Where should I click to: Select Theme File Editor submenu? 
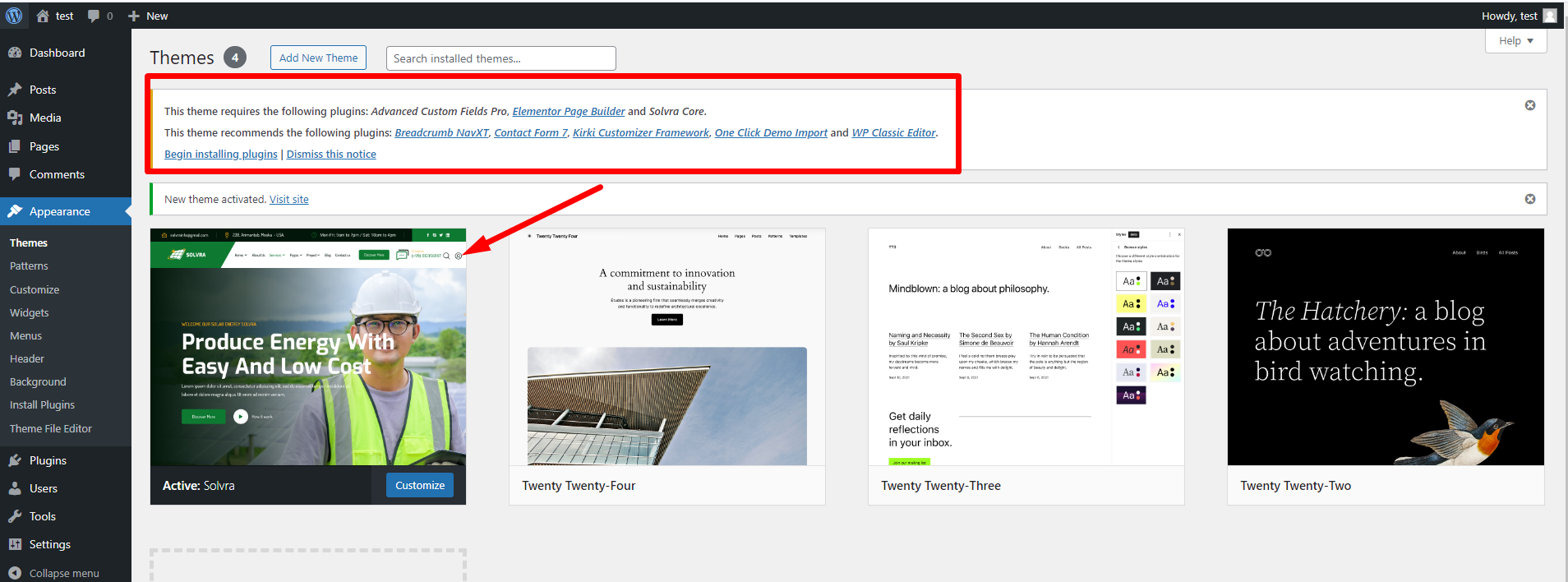coord(51,428)
